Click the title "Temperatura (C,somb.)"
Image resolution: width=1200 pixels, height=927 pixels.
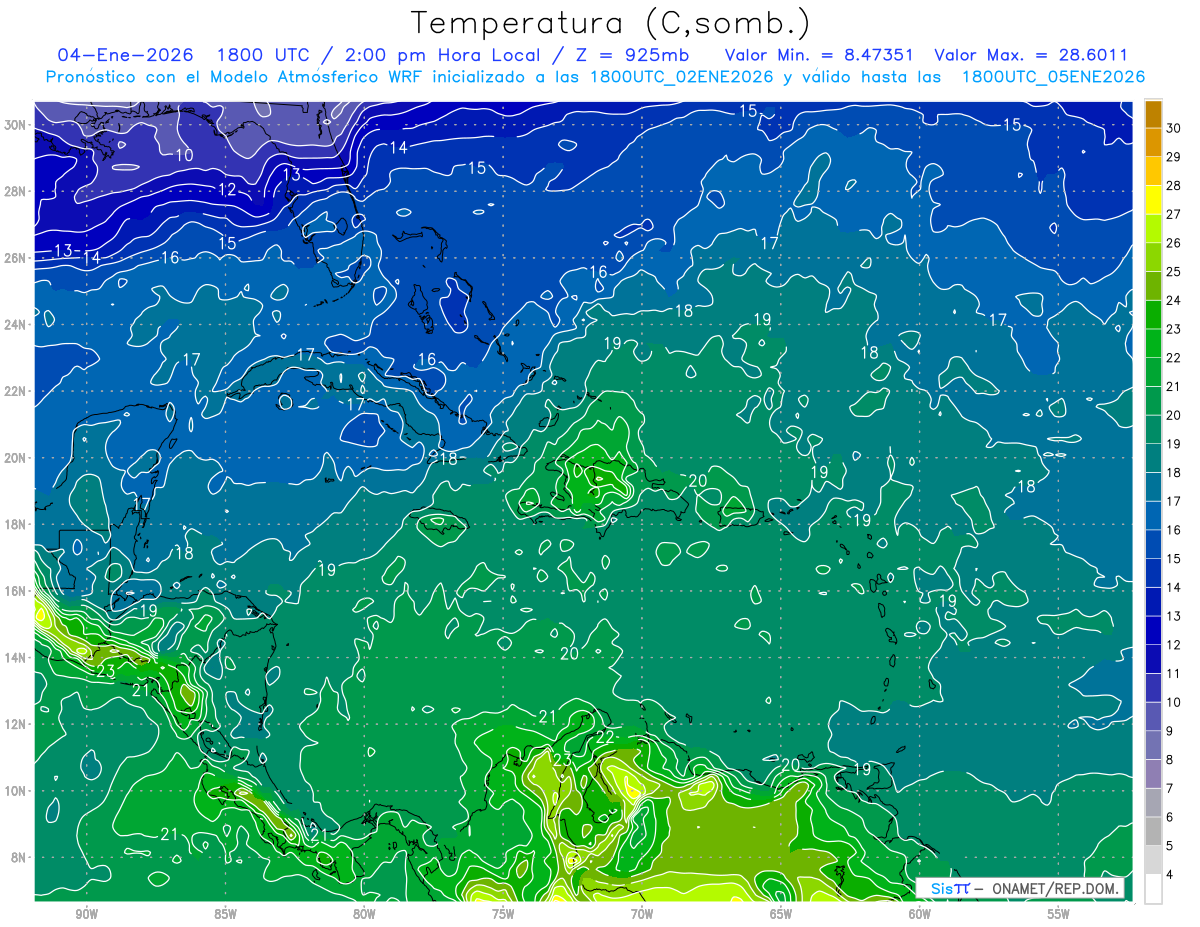(x=611, y=23)
